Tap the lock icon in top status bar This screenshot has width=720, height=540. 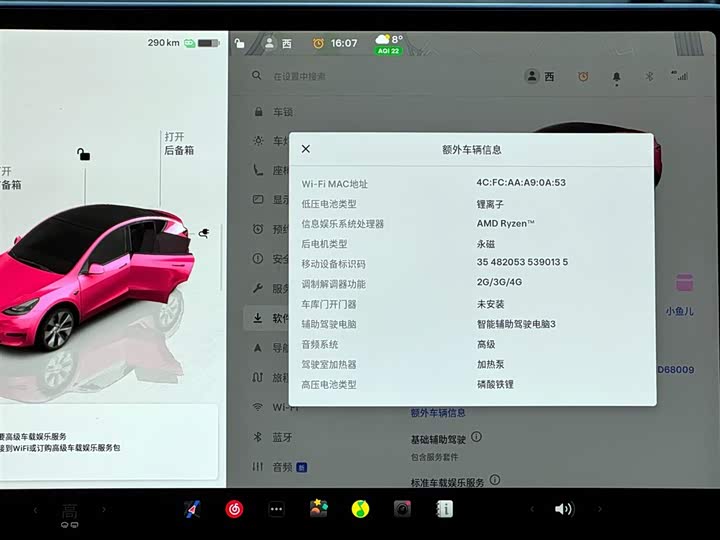(x=239, y=44)
